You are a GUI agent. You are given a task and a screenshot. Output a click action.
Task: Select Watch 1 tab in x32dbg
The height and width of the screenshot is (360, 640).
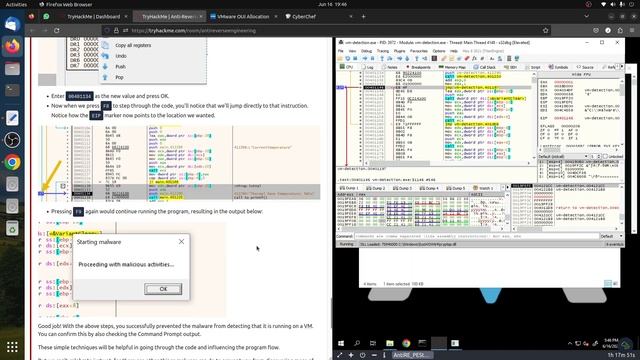(483, 188)
